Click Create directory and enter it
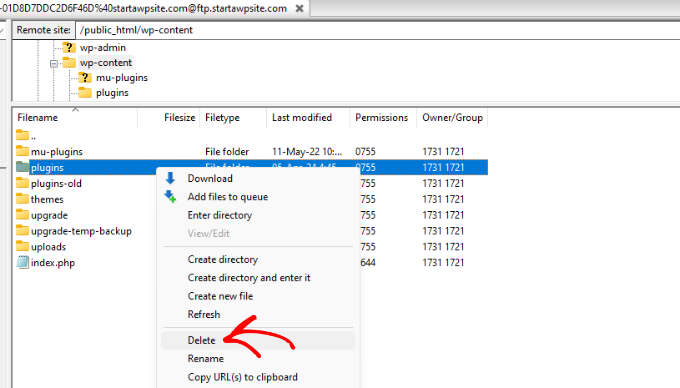This screenshot has width=680, height=388. coord(249,277)
